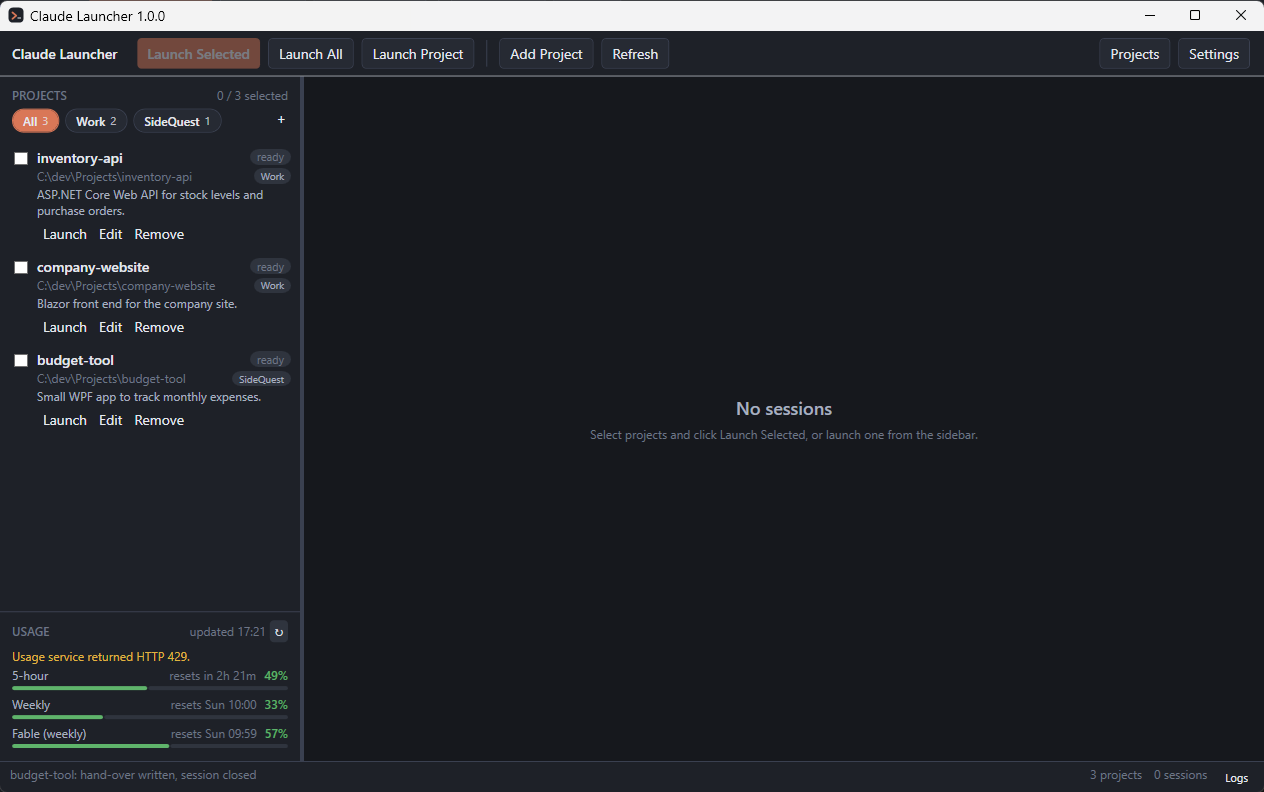Screen dimensions: 1264x792
Task: Click the "No sessions" heading
Action: pos(784,408)
